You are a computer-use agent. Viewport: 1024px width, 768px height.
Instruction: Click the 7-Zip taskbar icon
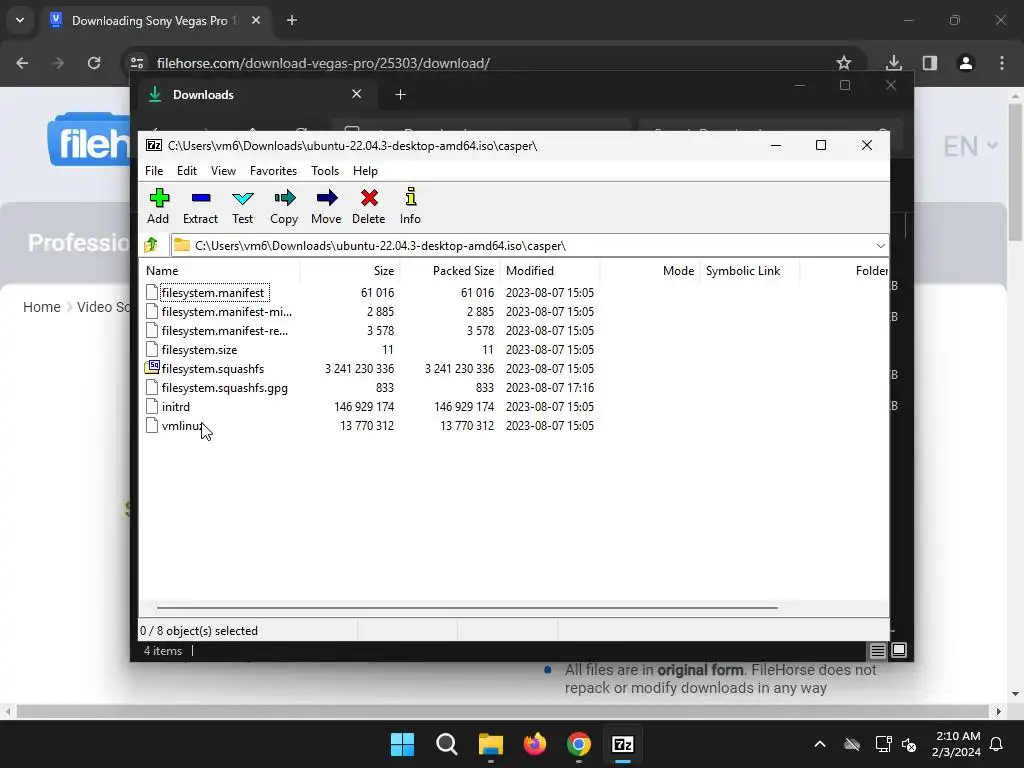coord(623,744)
